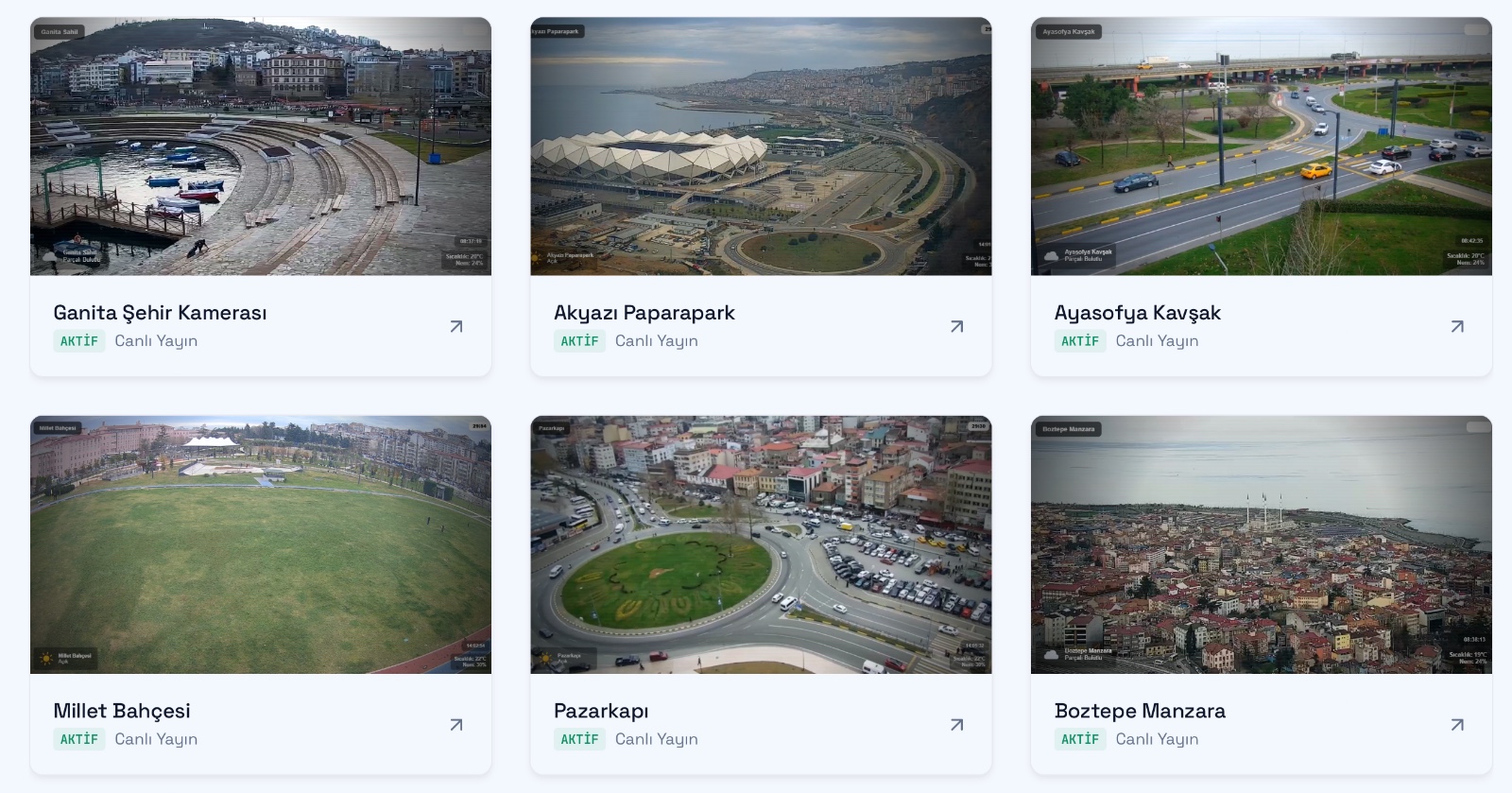Click the Pazarkapı roundabout camera preview
Image resolution: width=1512 pixels, height=793 pixels.
[x=761, y=545]
